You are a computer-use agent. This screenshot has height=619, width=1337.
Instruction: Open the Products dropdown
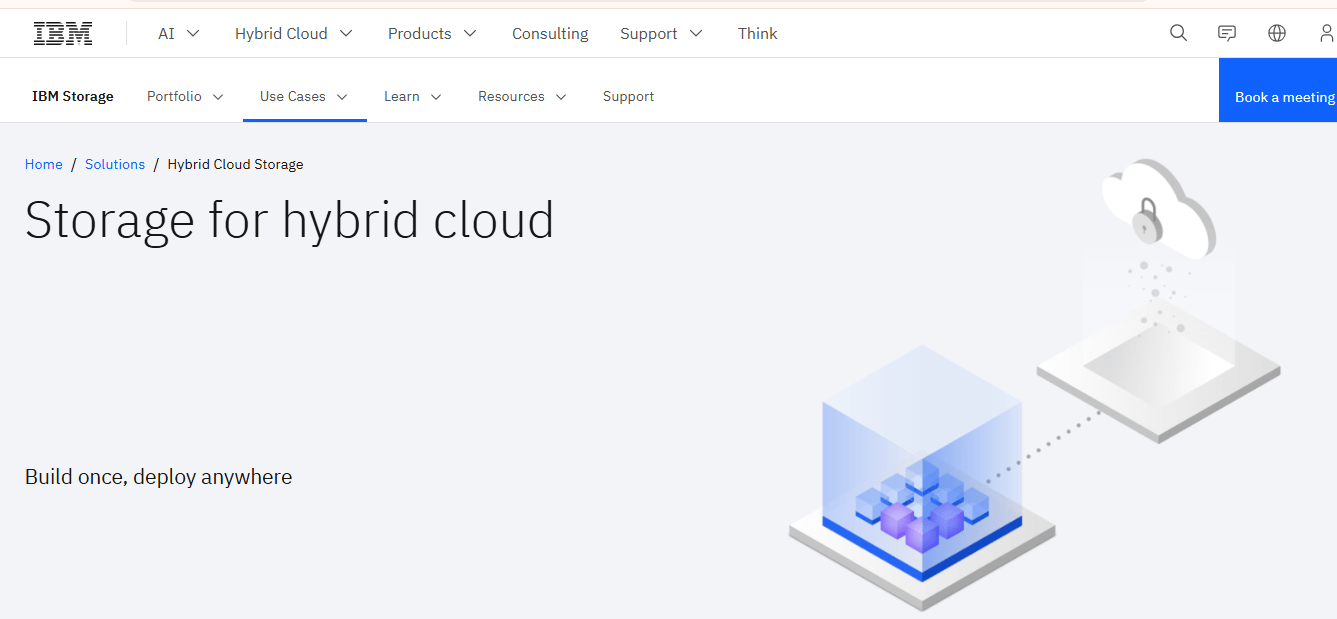[432, 33]
